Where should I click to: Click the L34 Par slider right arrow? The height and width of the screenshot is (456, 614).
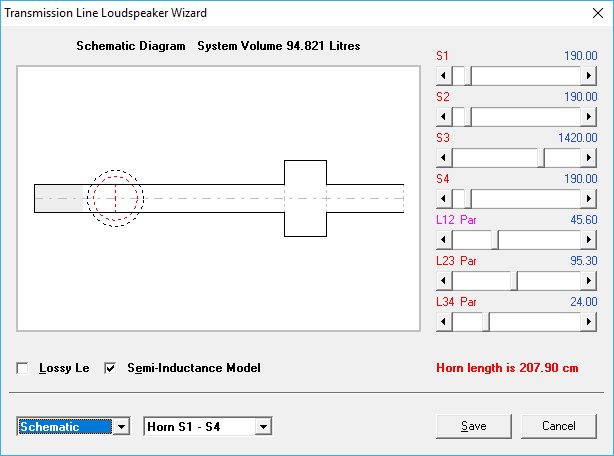589,322
